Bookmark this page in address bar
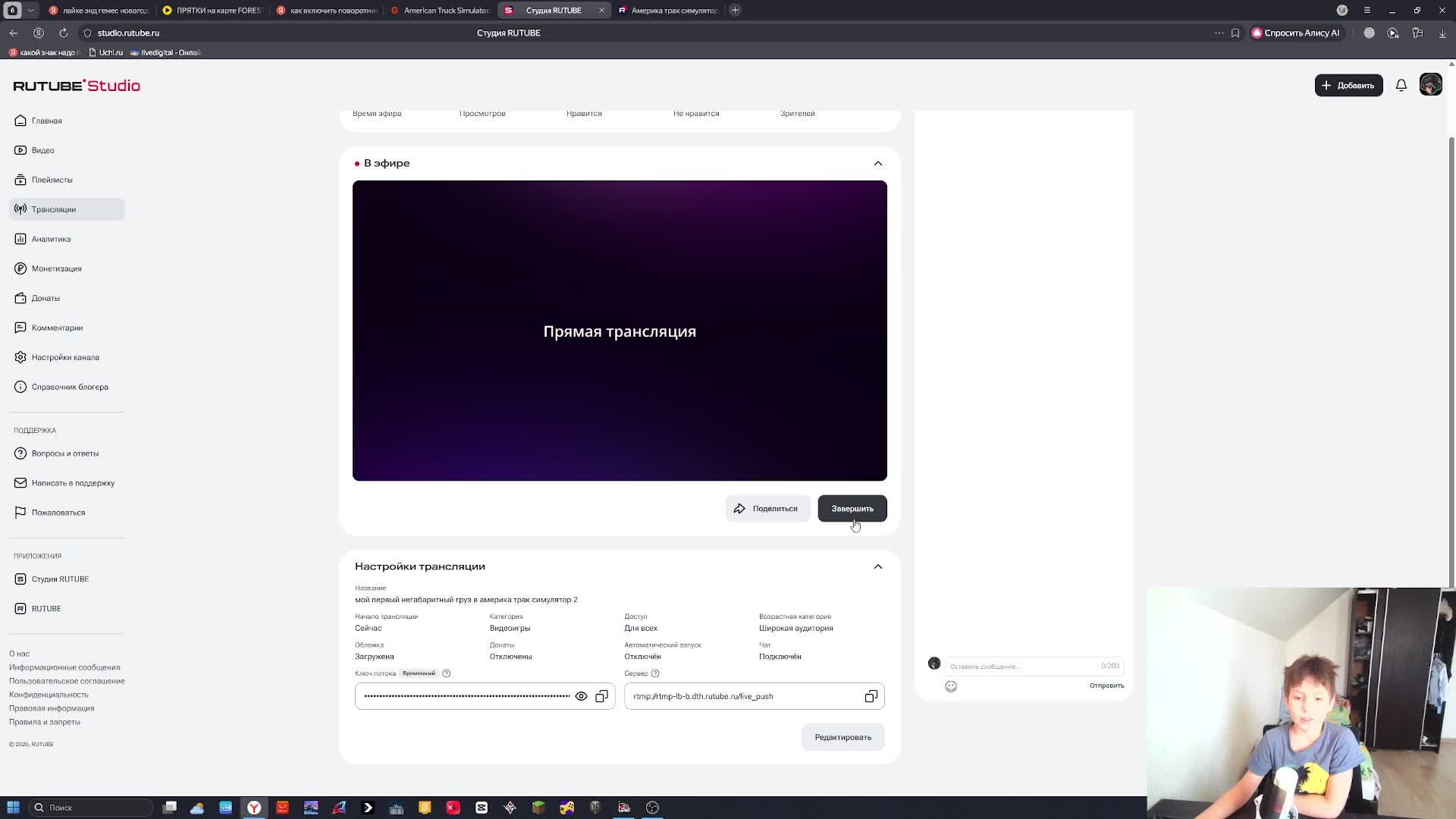 [1235, 33]
